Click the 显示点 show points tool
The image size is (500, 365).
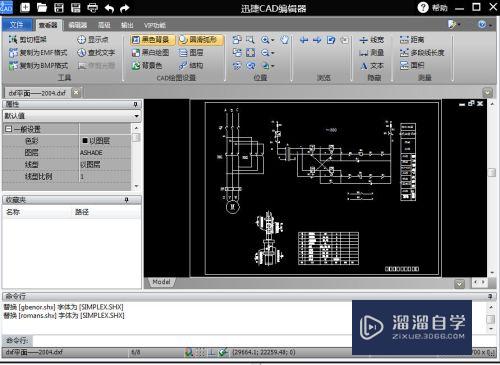click(x=93, y=40)
